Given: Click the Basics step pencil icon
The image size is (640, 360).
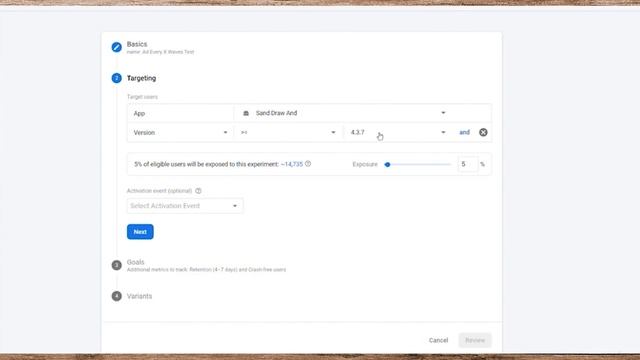Looking at the screenshot, I should tap(116, 47).
